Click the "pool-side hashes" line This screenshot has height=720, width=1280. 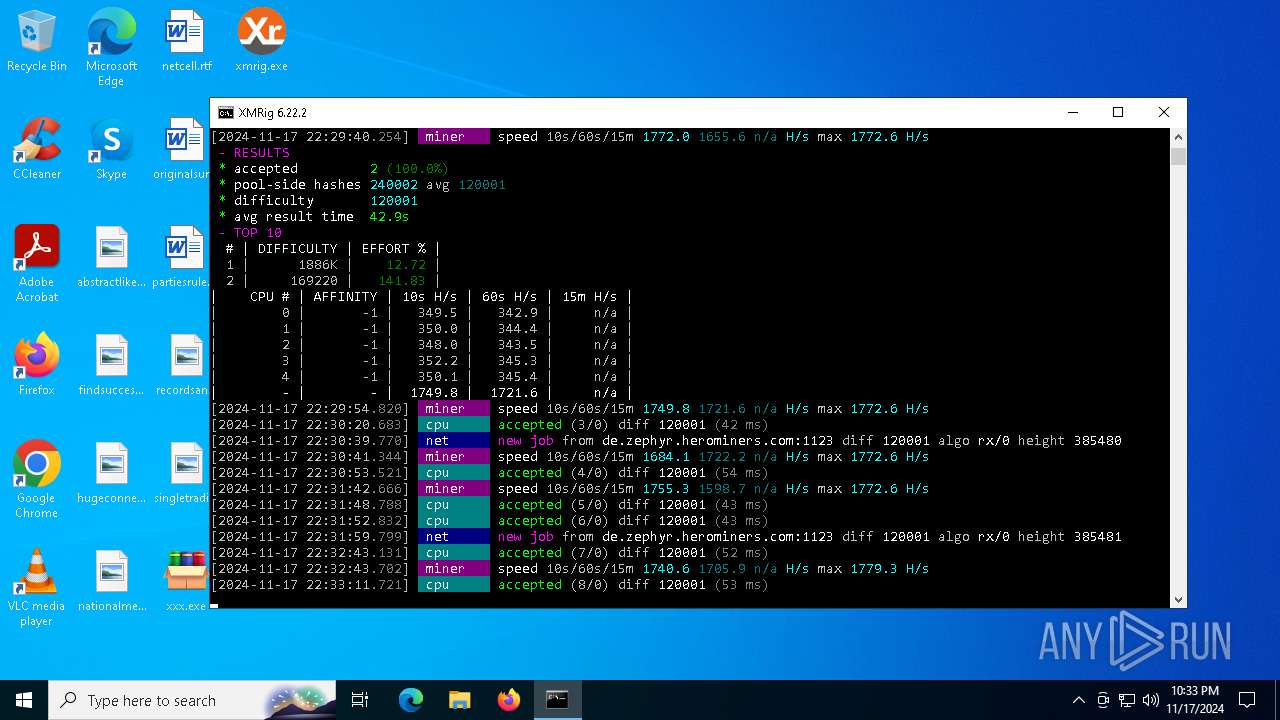point(362,185)
